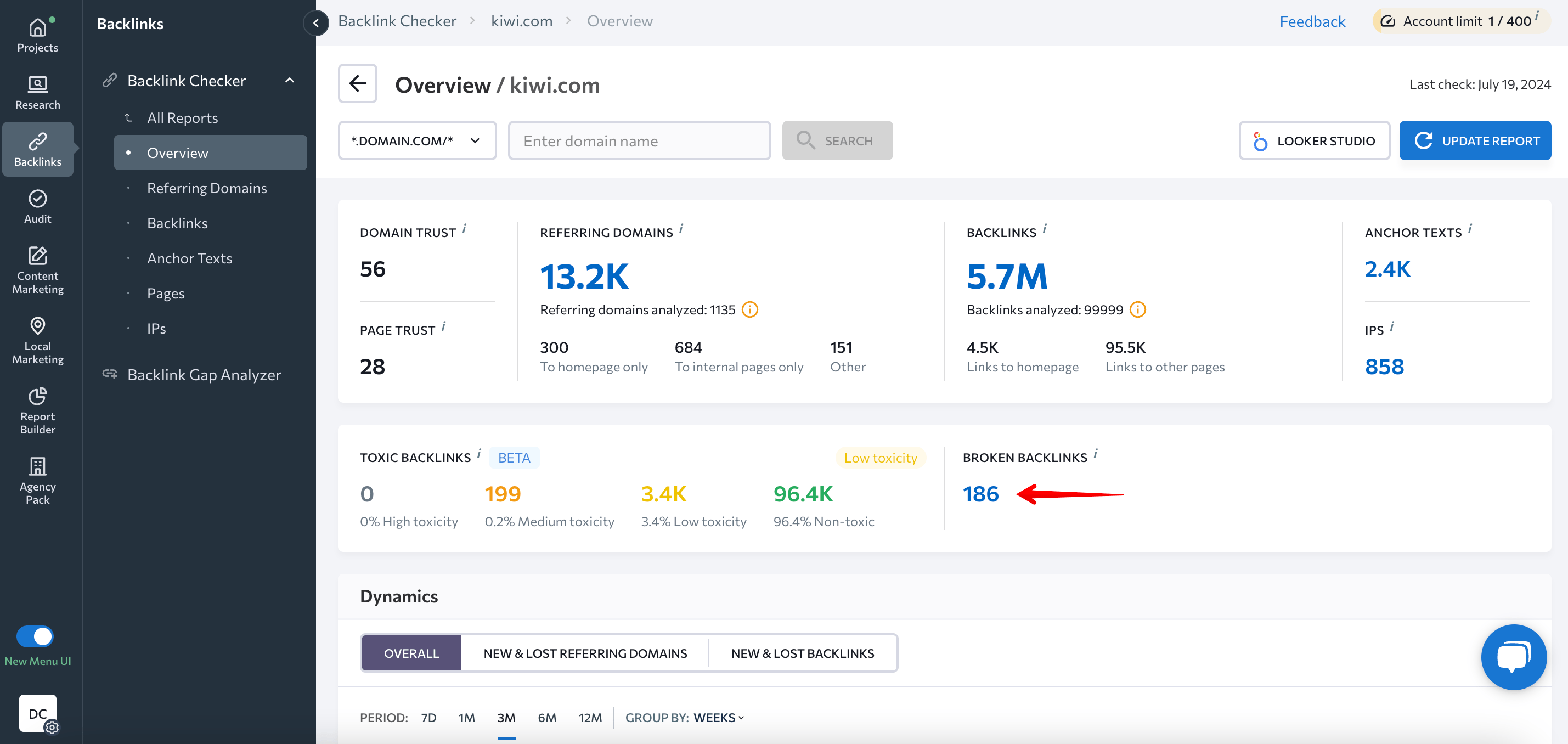This screenshot has width=1568, height=744.
Task: Open Pages in the sidebar menu
Action: (x=166, y=293)
